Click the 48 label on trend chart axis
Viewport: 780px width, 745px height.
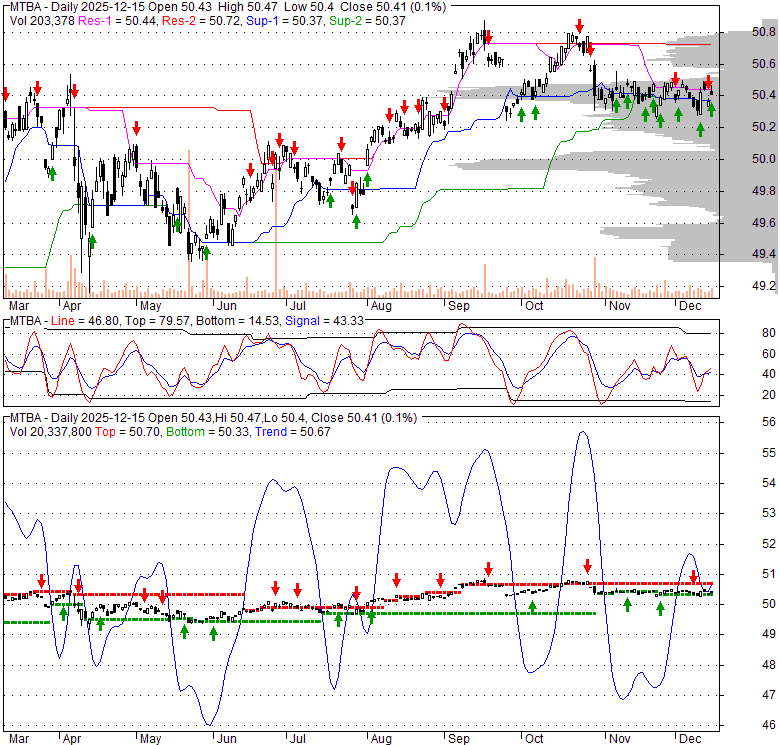[769, 664]
